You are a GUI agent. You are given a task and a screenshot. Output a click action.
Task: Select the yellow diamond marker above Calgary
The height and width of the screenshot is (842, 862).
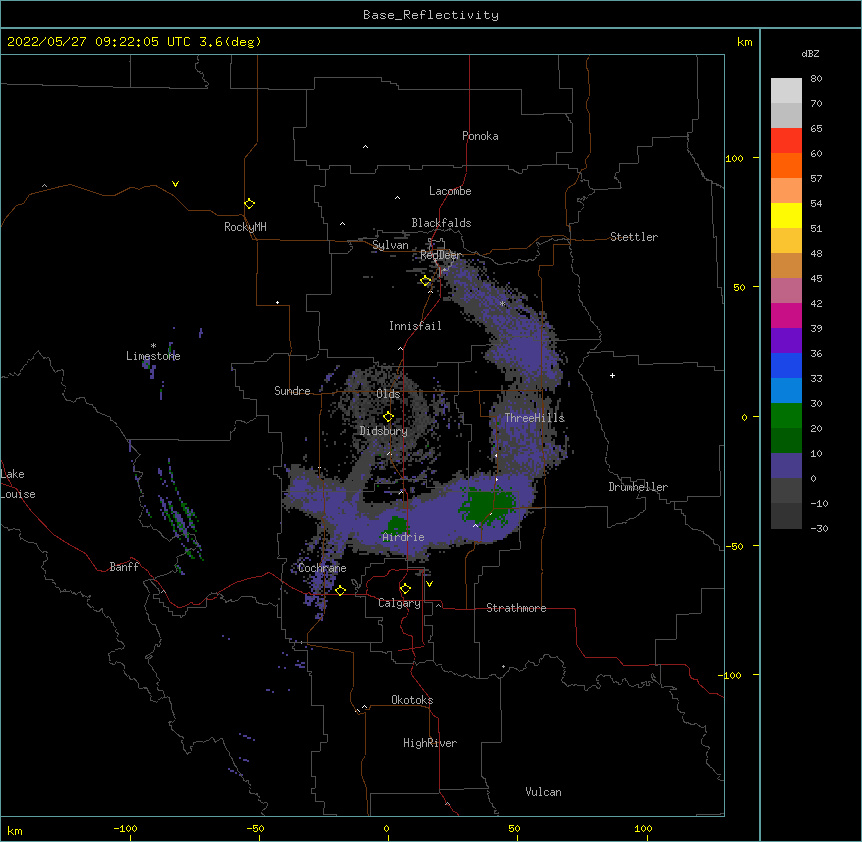(x=405, y=589)
